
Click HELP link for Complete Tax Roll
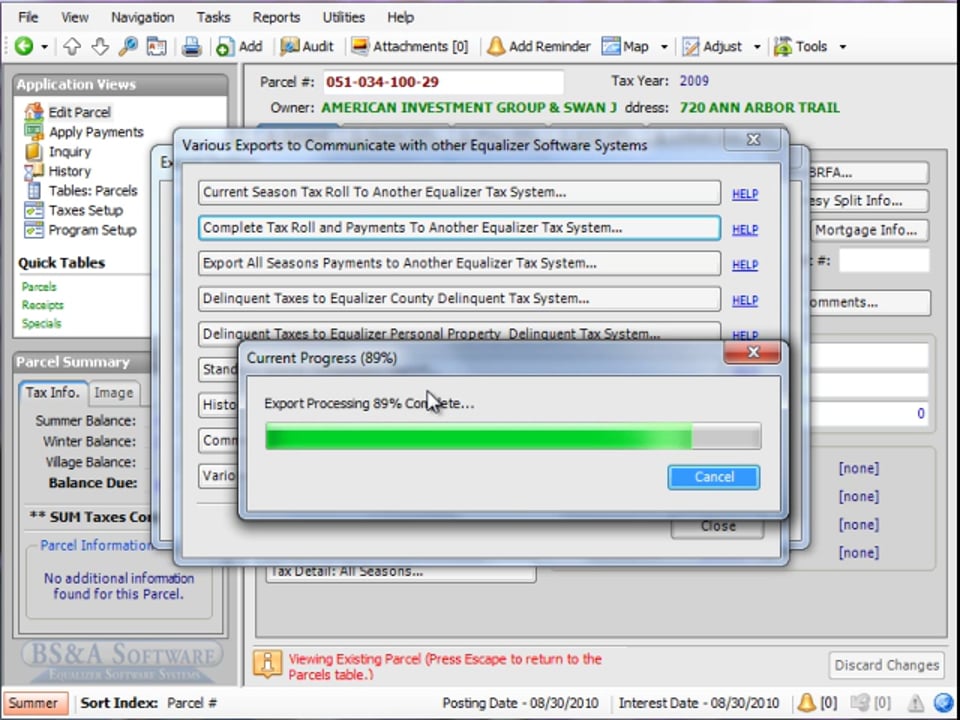pyautogui.click(x=745, y=229)
